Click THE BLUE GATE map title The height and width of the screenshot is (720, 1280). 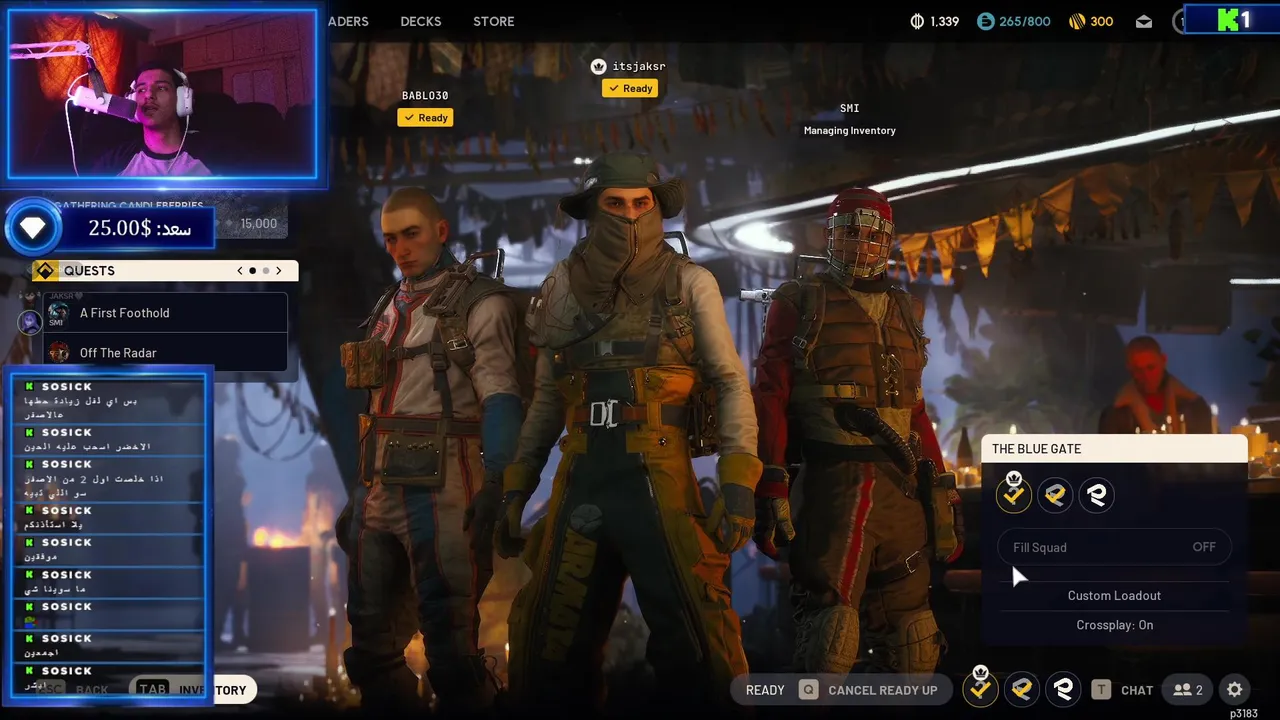tap(1036, 449)
